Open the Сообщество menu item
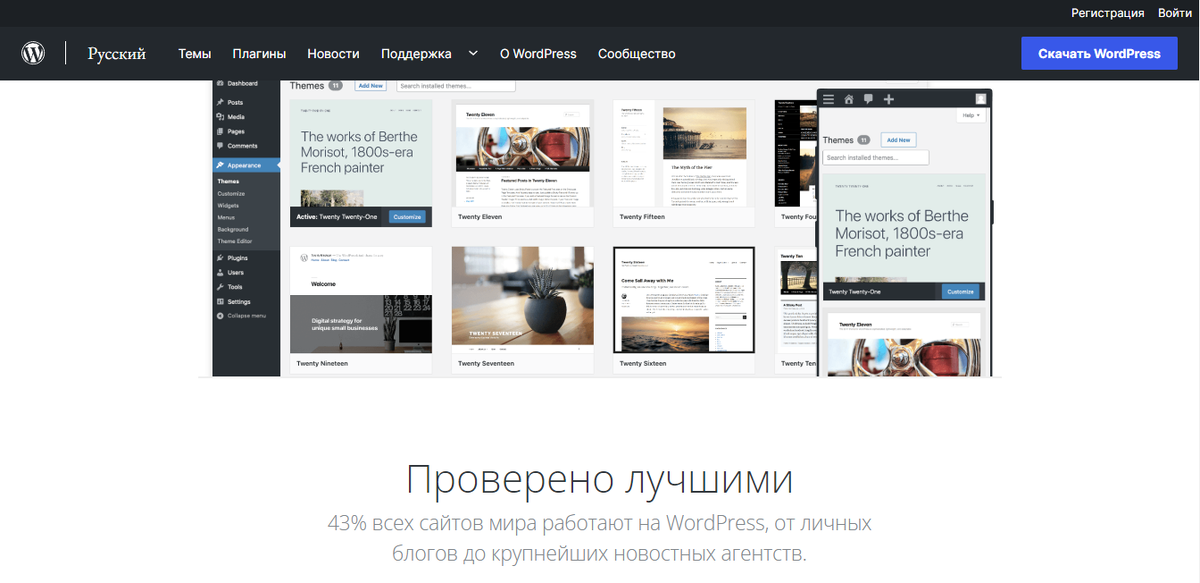The width and height of the screenshot is (1200, 583). 636,53
